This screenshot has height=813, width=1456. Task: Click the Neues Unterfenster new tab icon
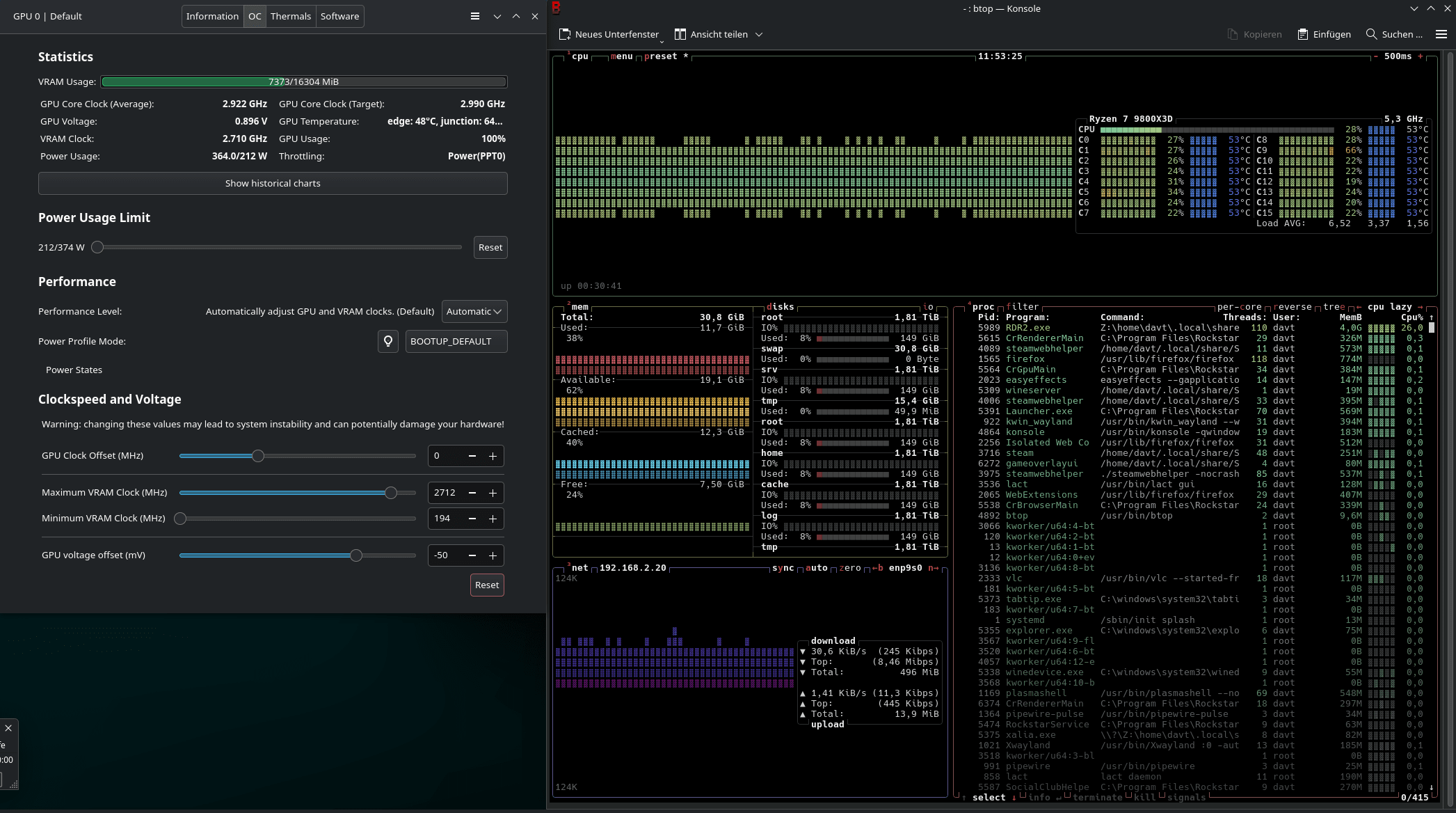click(x=566, y=34)
